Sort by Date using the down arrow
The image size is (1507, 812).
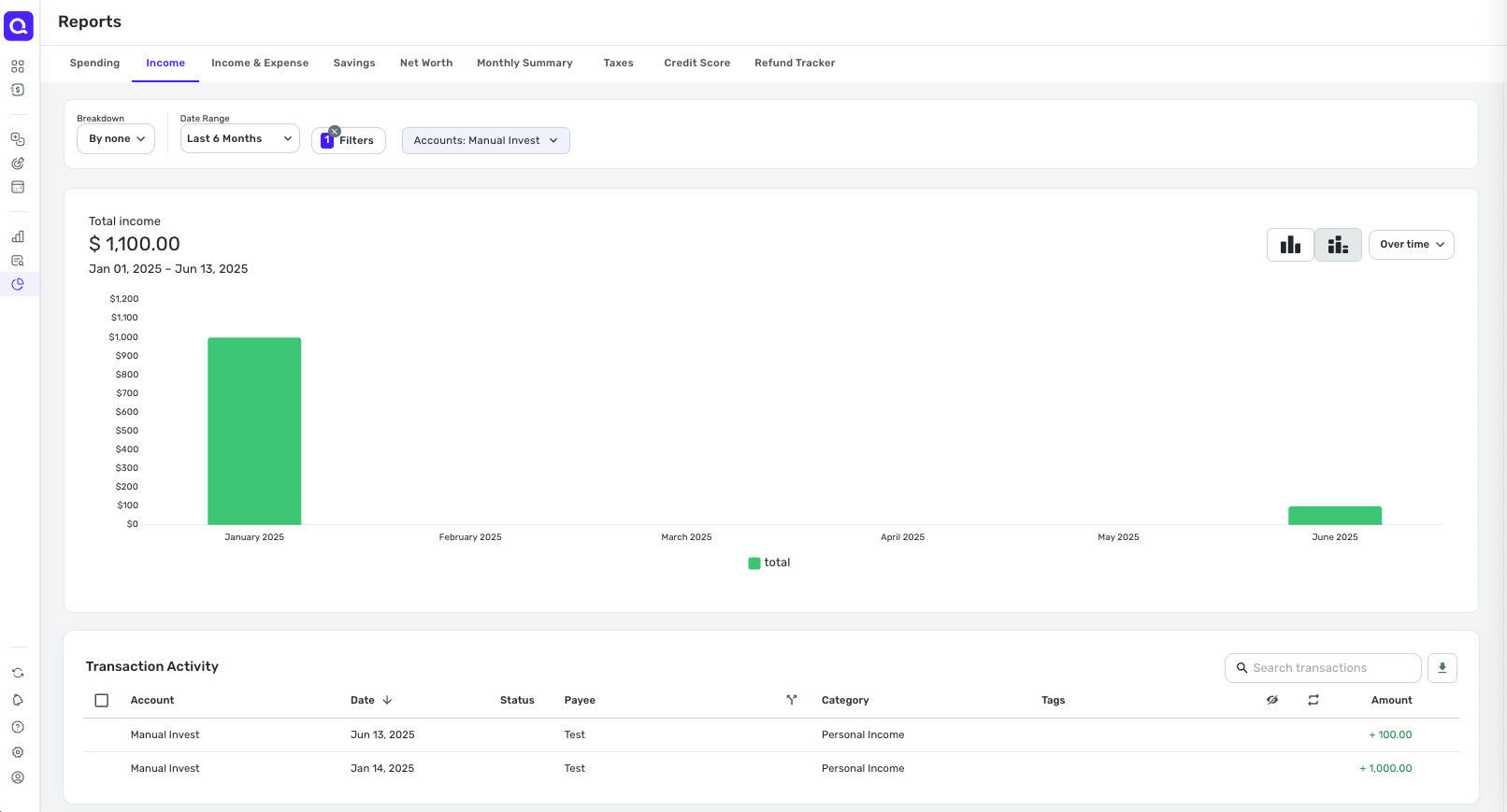point(387,700)
